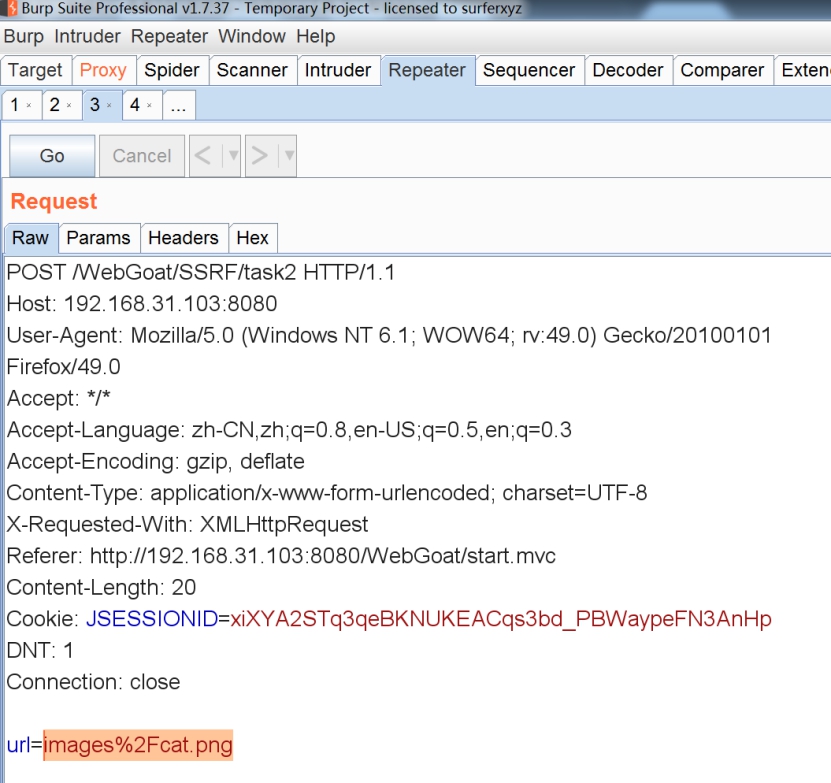
Task: Switch to the Spider tab
Action: [172, 70]
